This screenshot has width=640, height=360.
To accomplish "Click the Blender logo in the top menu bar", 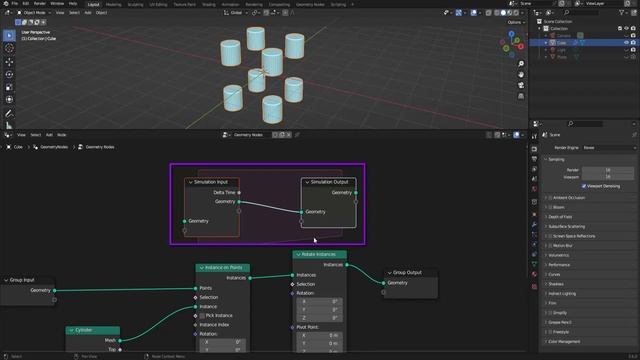I will click(x=5, y=4).
